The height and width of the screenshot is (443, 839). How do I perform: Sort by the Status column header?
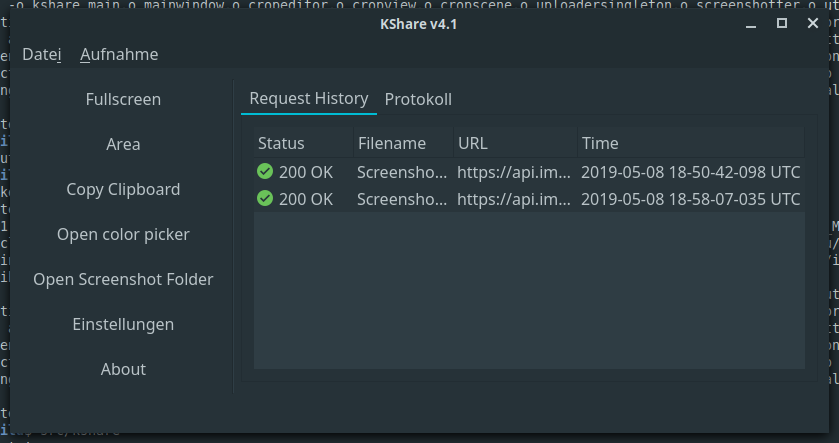point(281,143)
